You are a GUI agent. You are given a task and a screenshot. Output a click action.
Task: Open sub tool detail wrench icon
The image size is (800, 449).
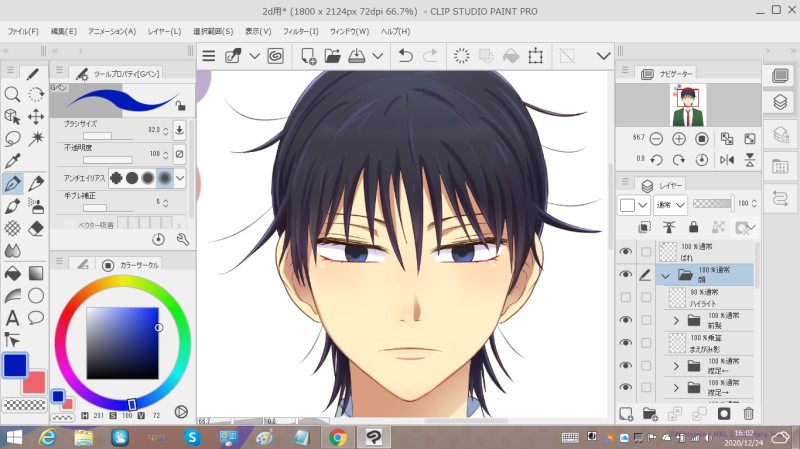click(183, 239)
